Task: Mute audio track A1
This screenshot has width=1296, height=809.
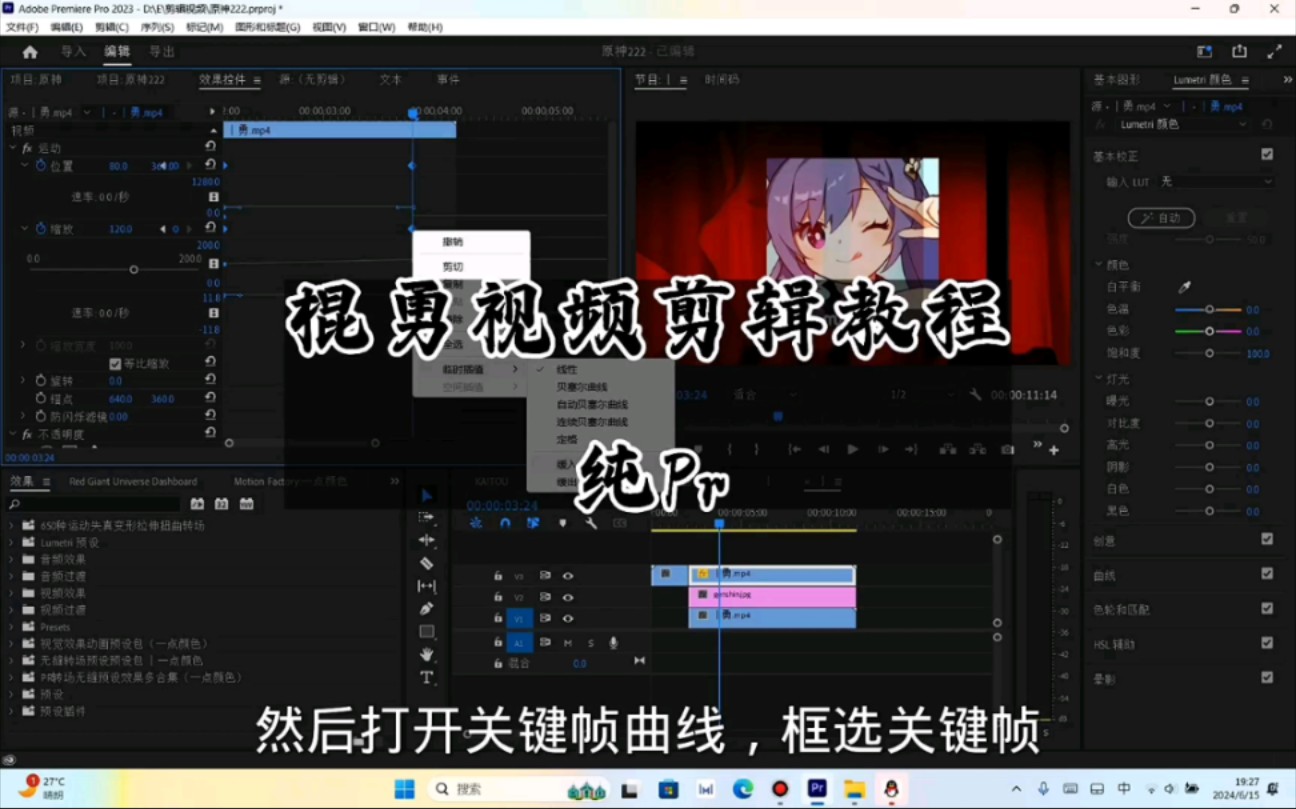Action: coord(568,642)
